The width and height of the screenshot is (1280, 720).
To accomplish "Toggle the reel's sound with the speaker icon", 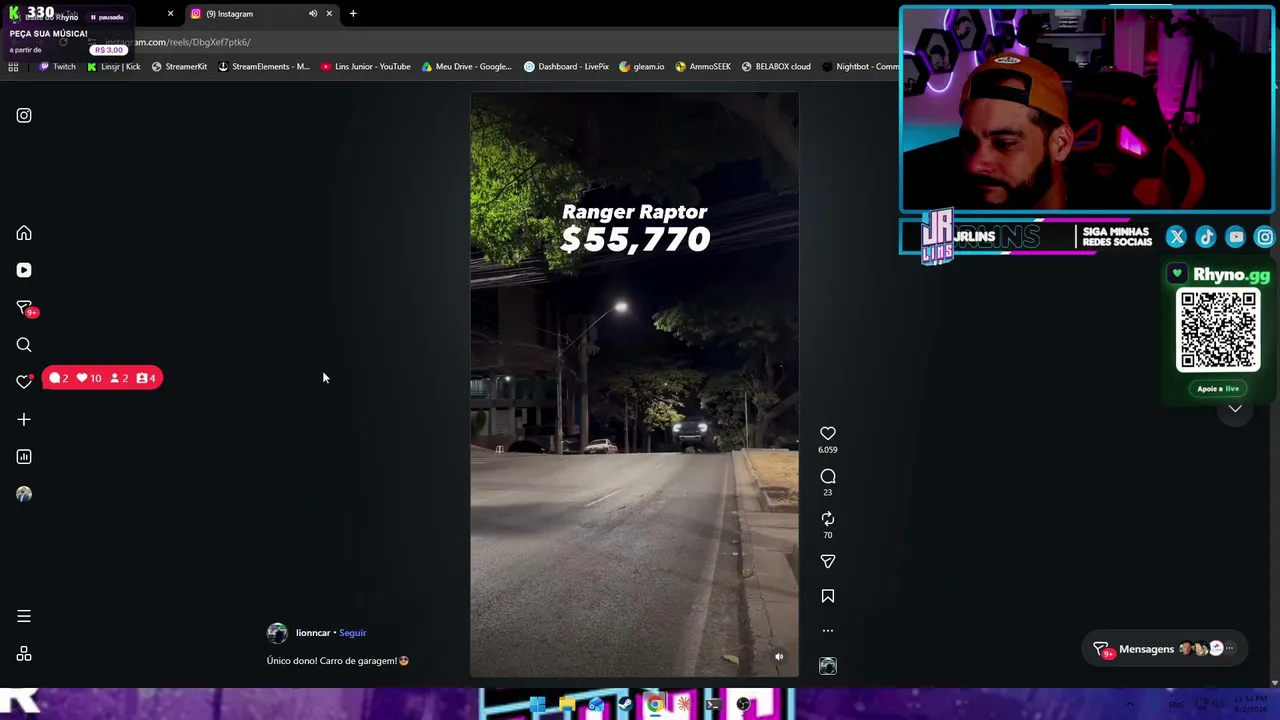I will point(779,657).
